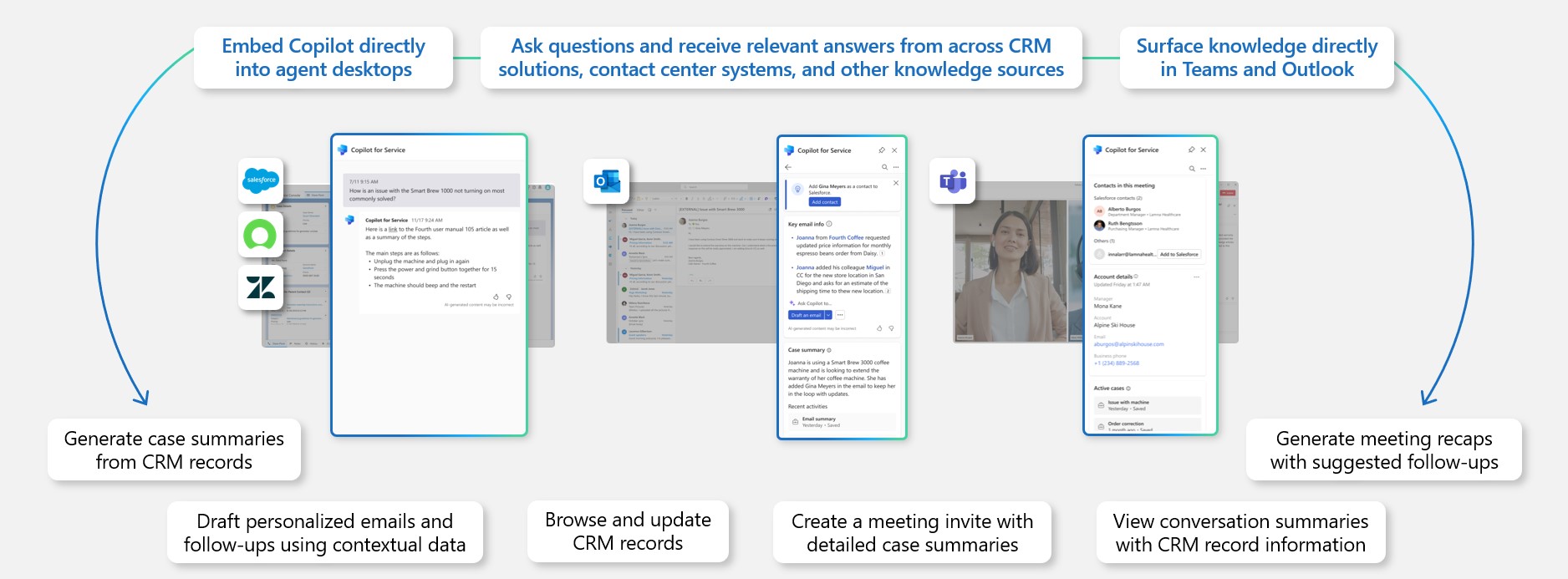Close the Copilot panel beside Outlook
1568x579 pixels.
click(x=894, y=150)
